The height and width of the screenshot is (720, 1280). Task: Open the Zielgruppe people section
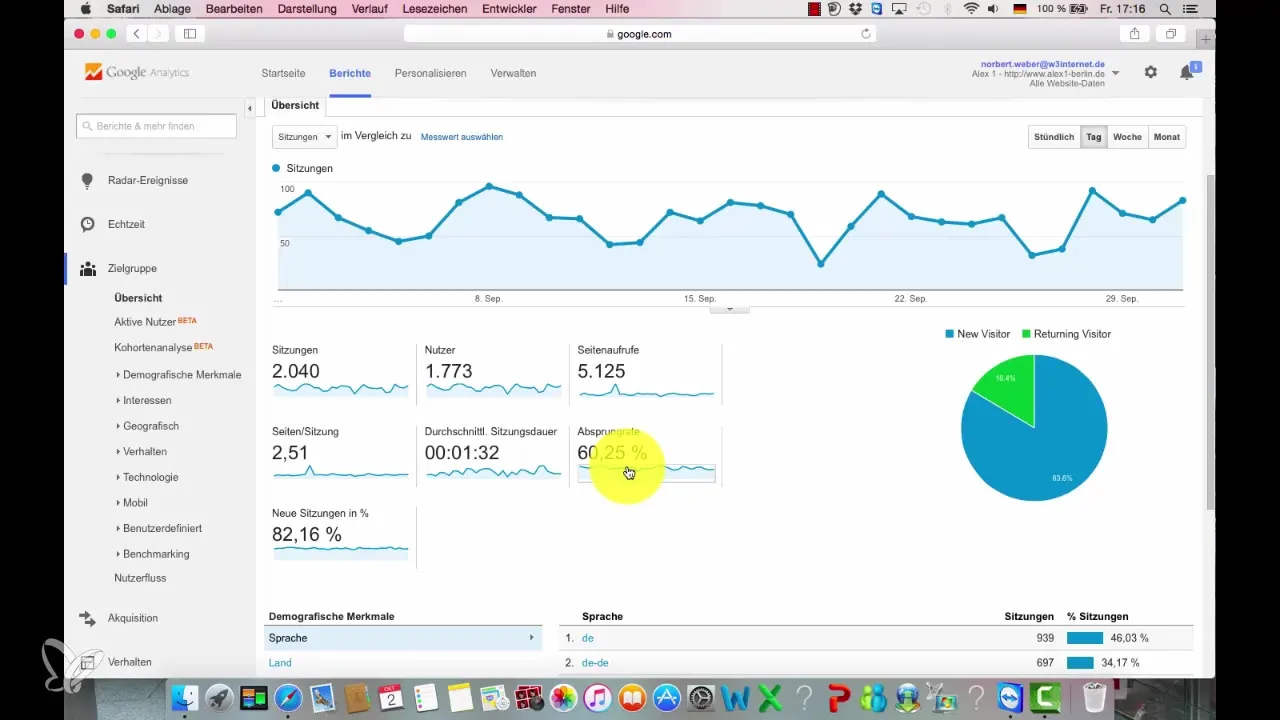click(88, 268)
